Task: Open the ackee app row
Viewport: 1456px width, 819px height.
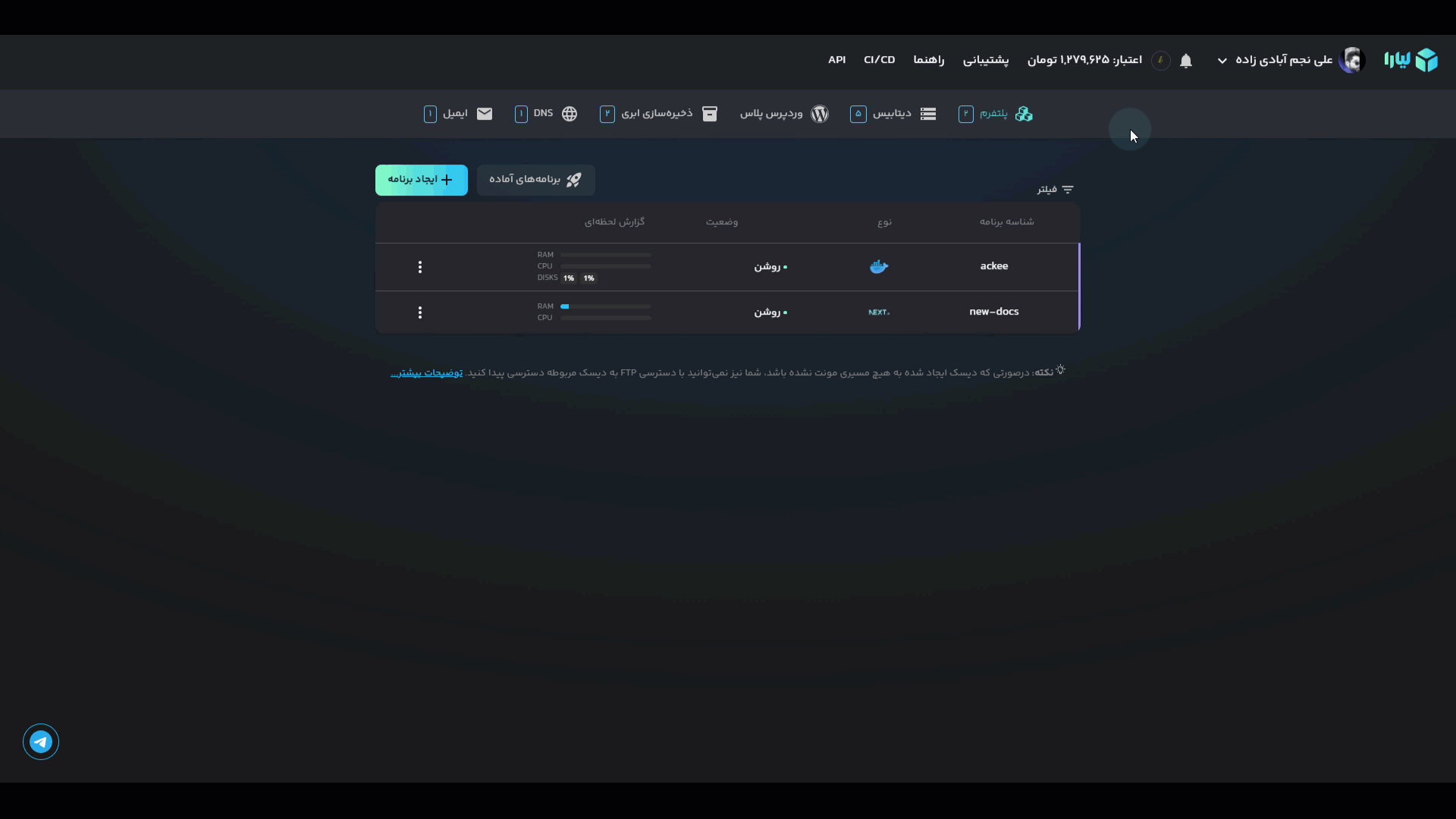Action: click(x=727, y=267)
